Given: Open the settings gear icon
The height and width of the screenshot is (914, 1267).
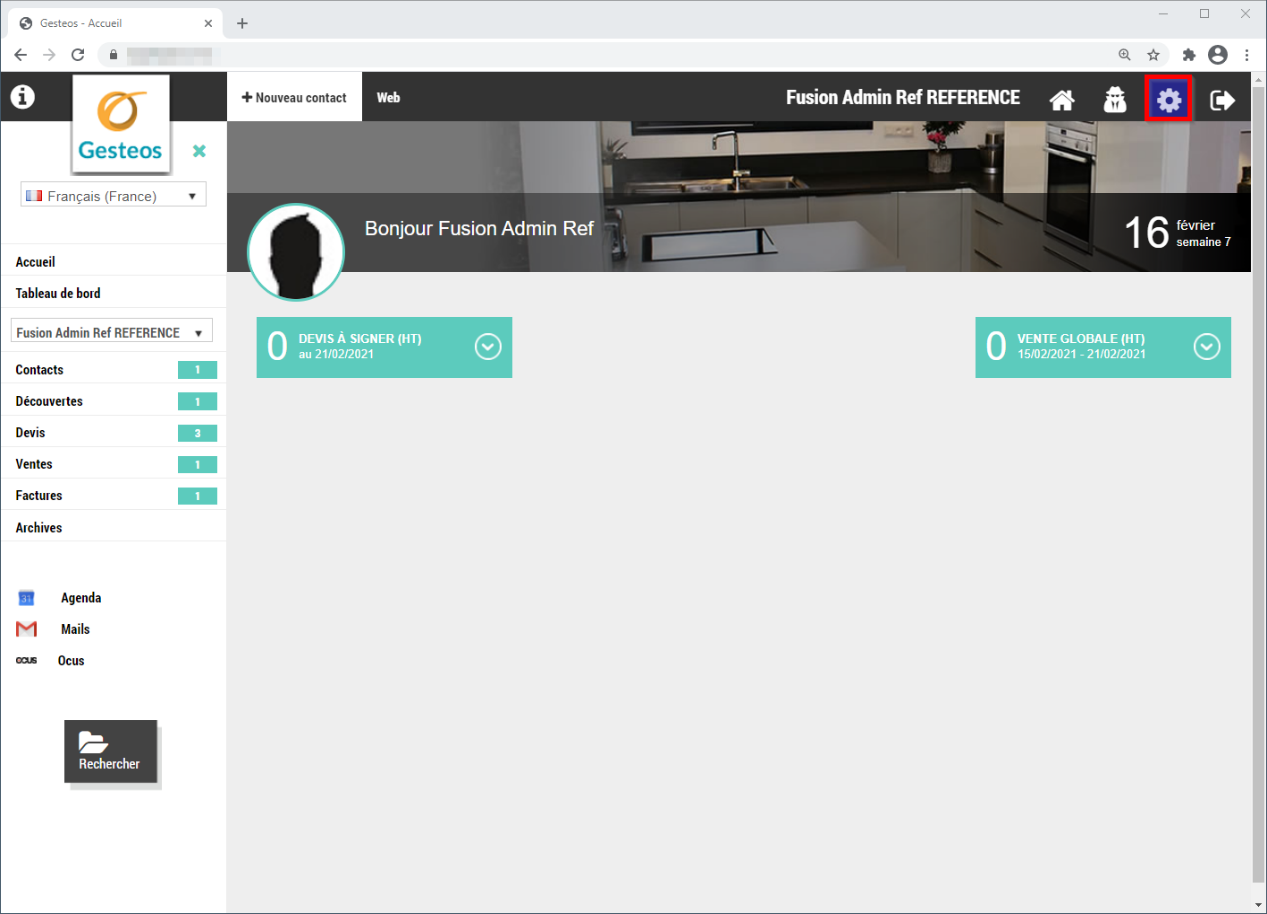Looking at the screenshot, I should coord(1168,100).
